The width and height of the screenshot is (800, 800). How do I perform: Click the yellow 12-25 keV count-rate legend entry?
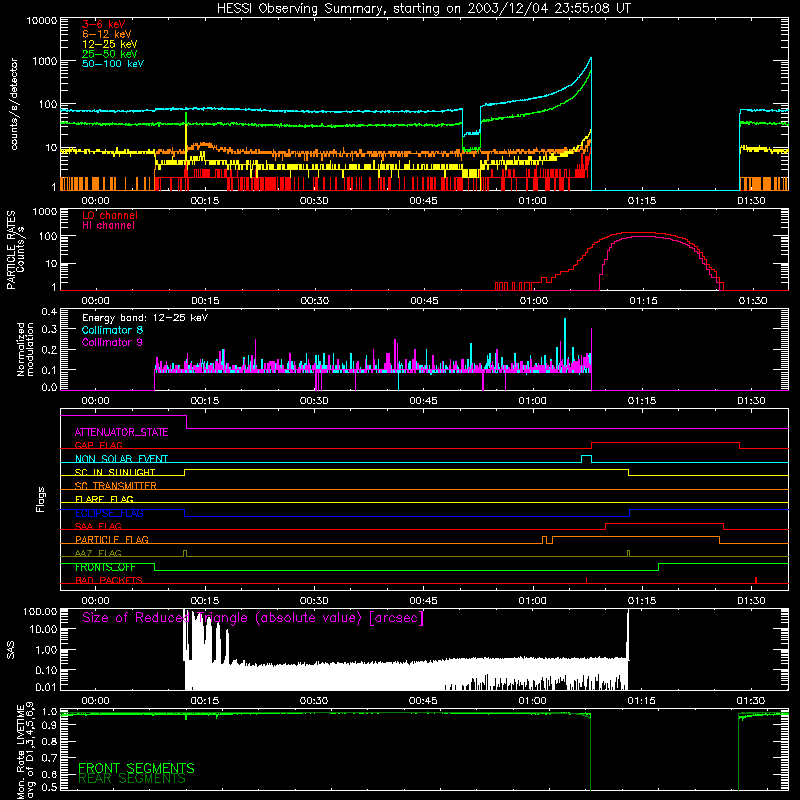[x=110, y=44]
